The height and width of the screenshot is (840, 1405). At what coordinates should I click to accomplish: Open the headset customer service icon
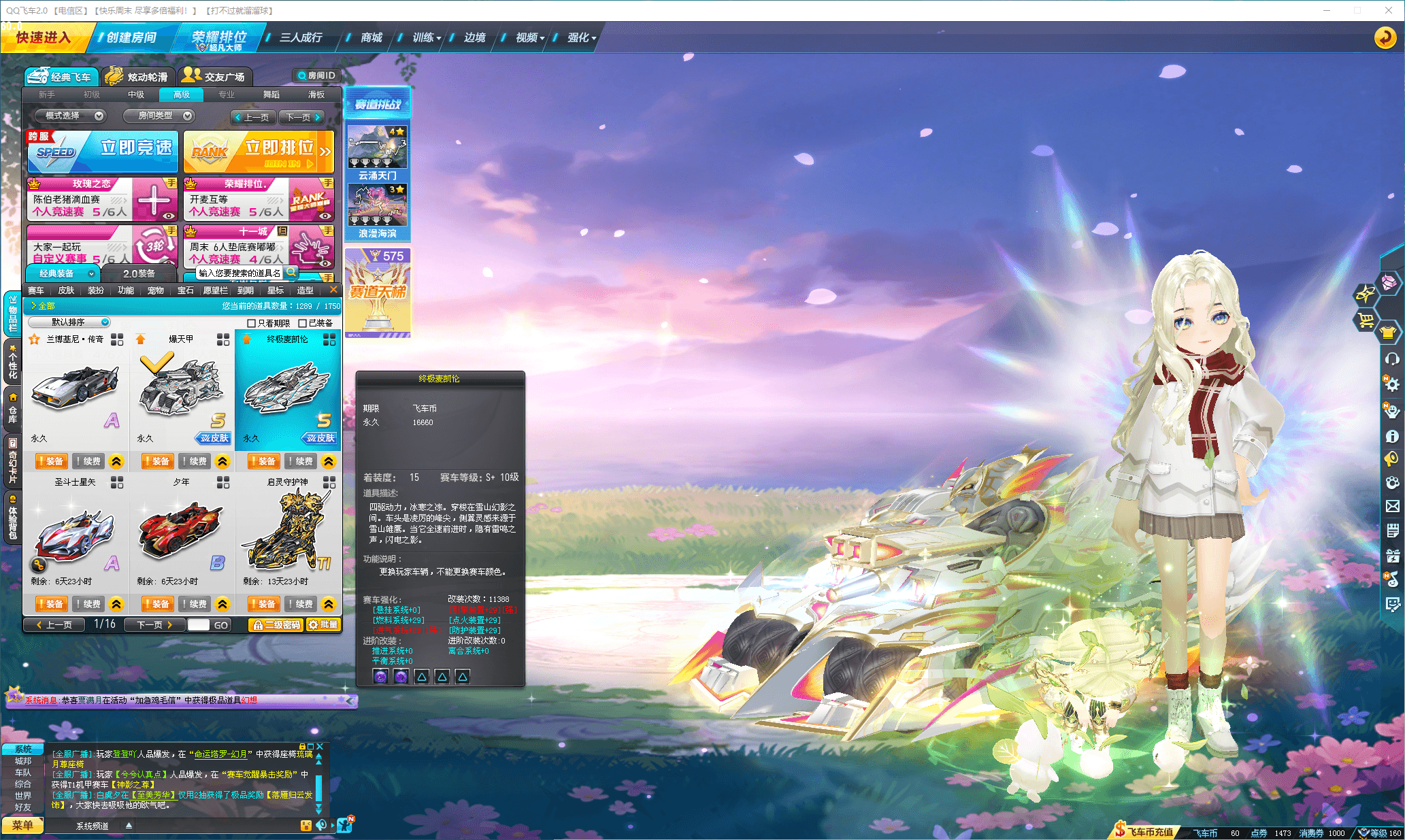pos(1392,358)
